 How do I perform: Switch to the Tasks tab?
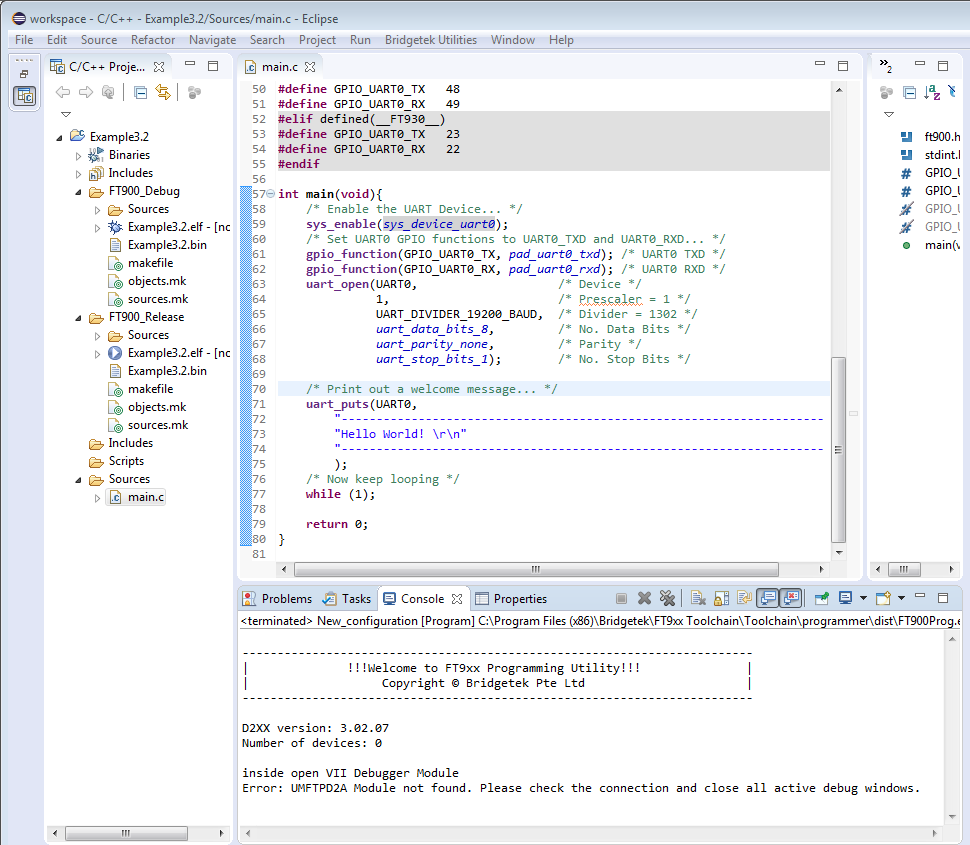(347, 598)
